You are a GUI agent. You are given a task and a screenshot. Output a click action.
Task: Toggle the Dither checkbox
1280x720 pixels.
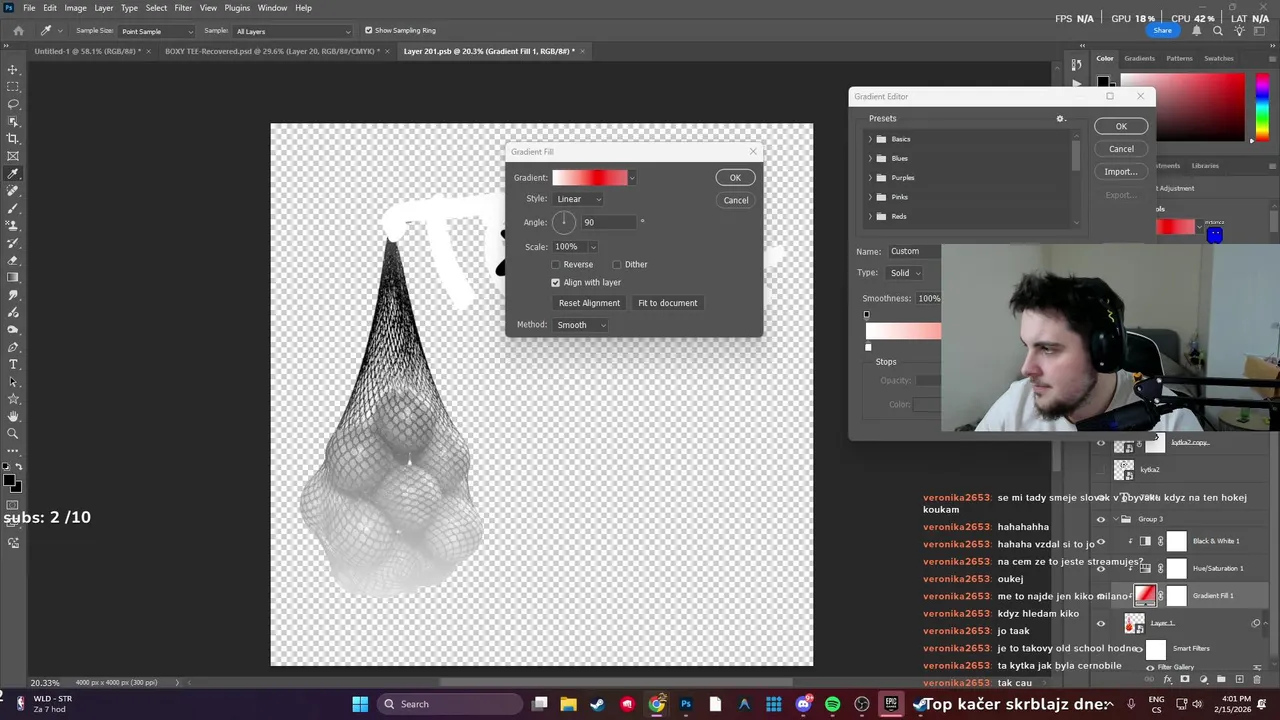[x=617, y=265]
